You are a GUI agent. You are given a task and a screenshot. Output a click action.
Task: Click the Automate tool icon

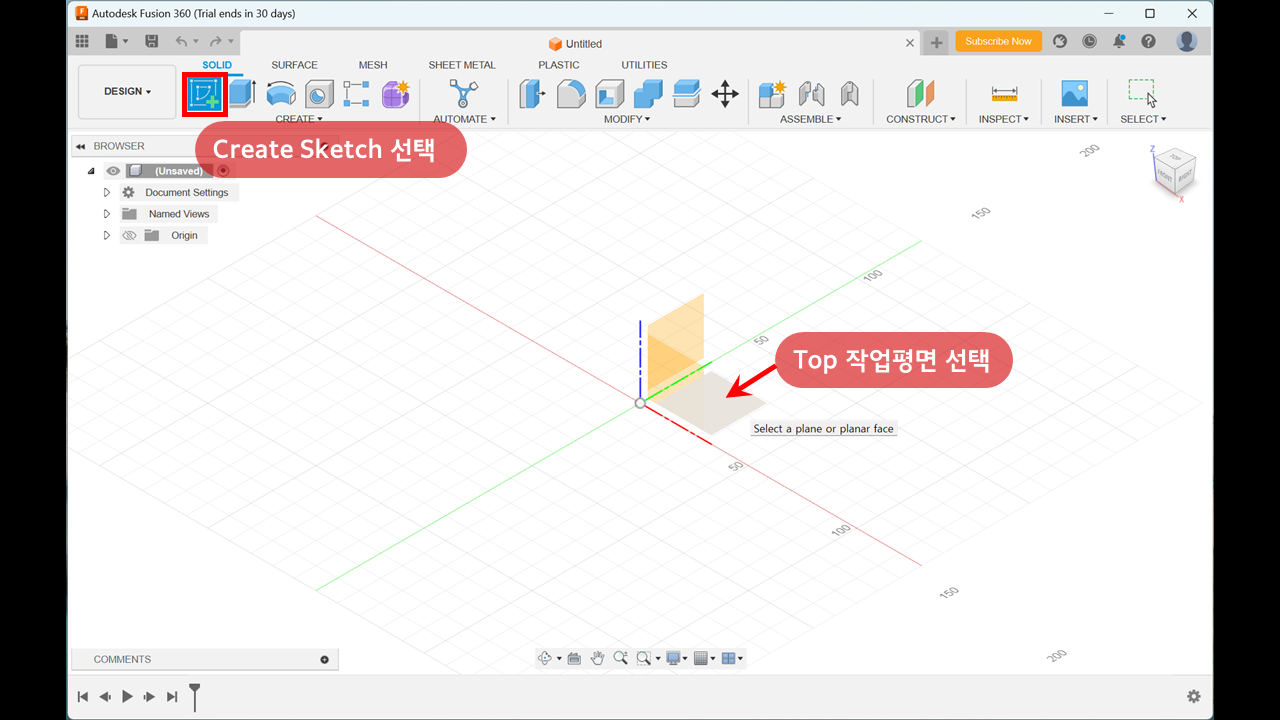(x=463, y=94)
